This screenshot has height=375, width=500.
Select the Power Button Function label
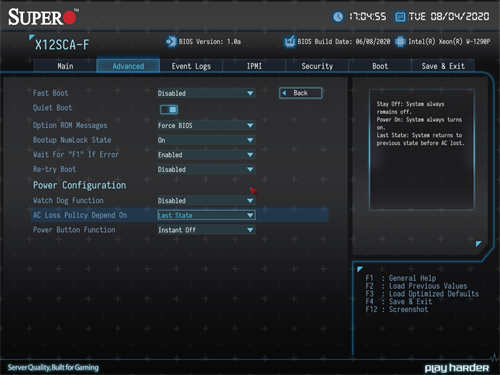pos(74,230)
